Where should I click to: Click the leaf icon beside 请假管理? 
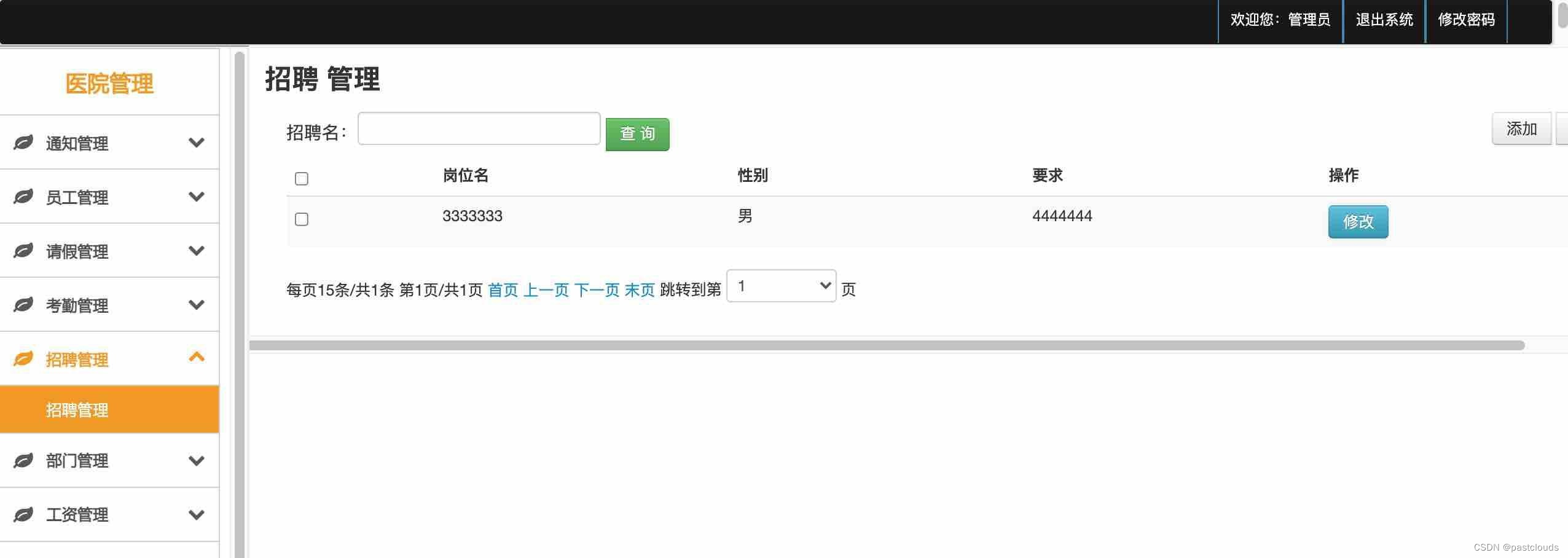point(23,251)
